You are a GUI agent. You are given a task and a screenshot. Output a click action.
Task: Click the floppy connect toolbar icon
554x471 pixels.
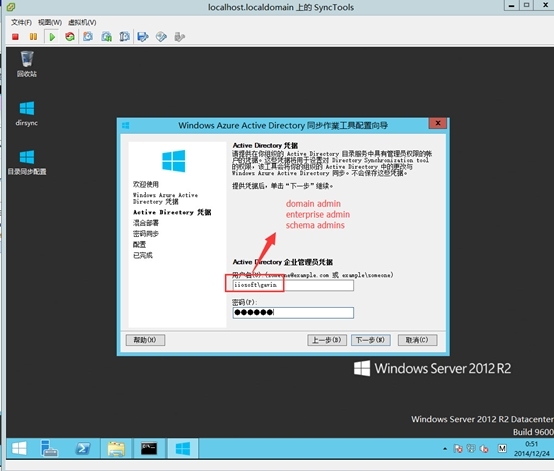pyautogui.click(x=143, y=37)
